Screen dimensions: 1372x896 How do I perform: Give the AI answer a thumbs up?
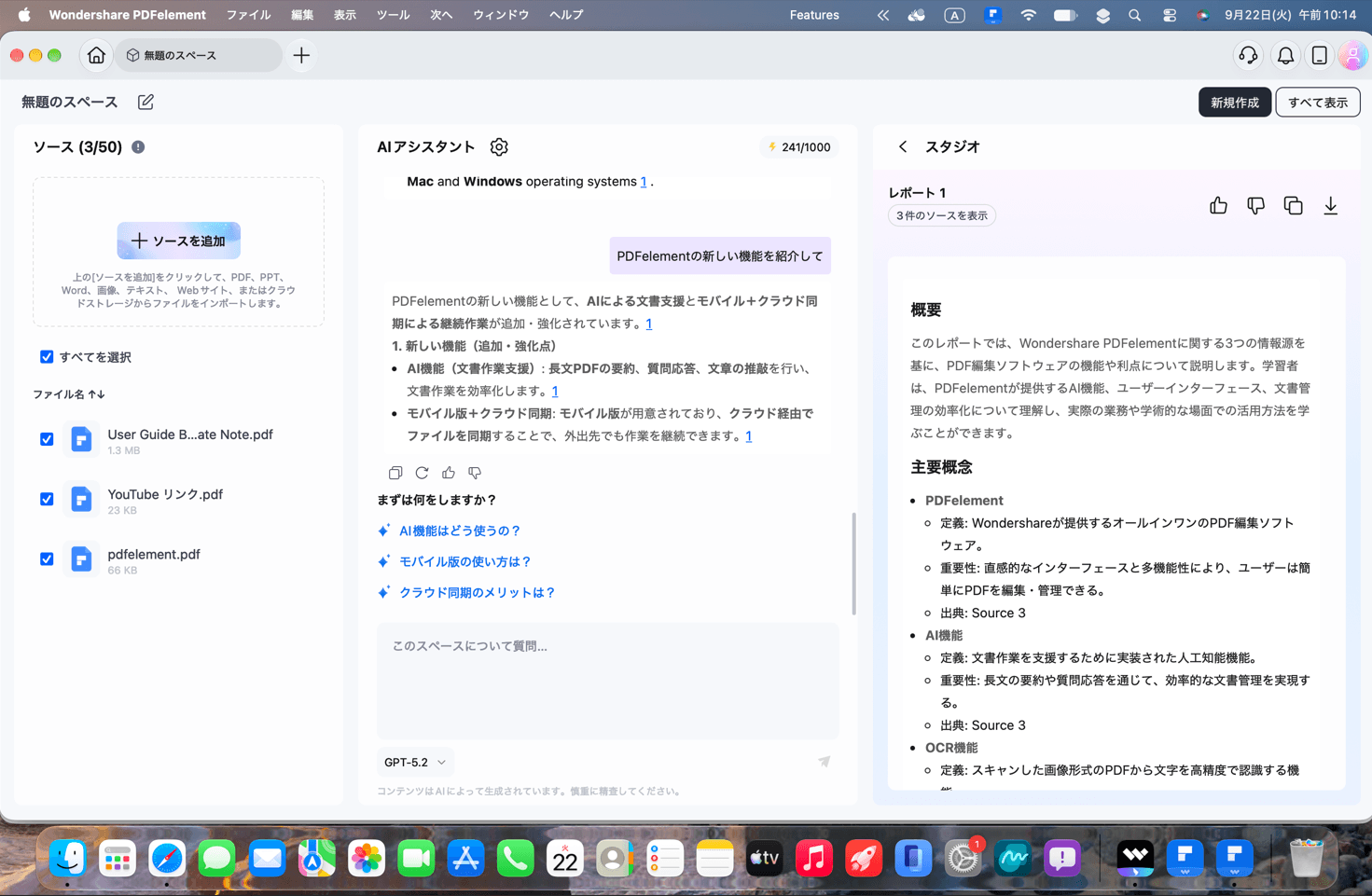click(449, 473)
